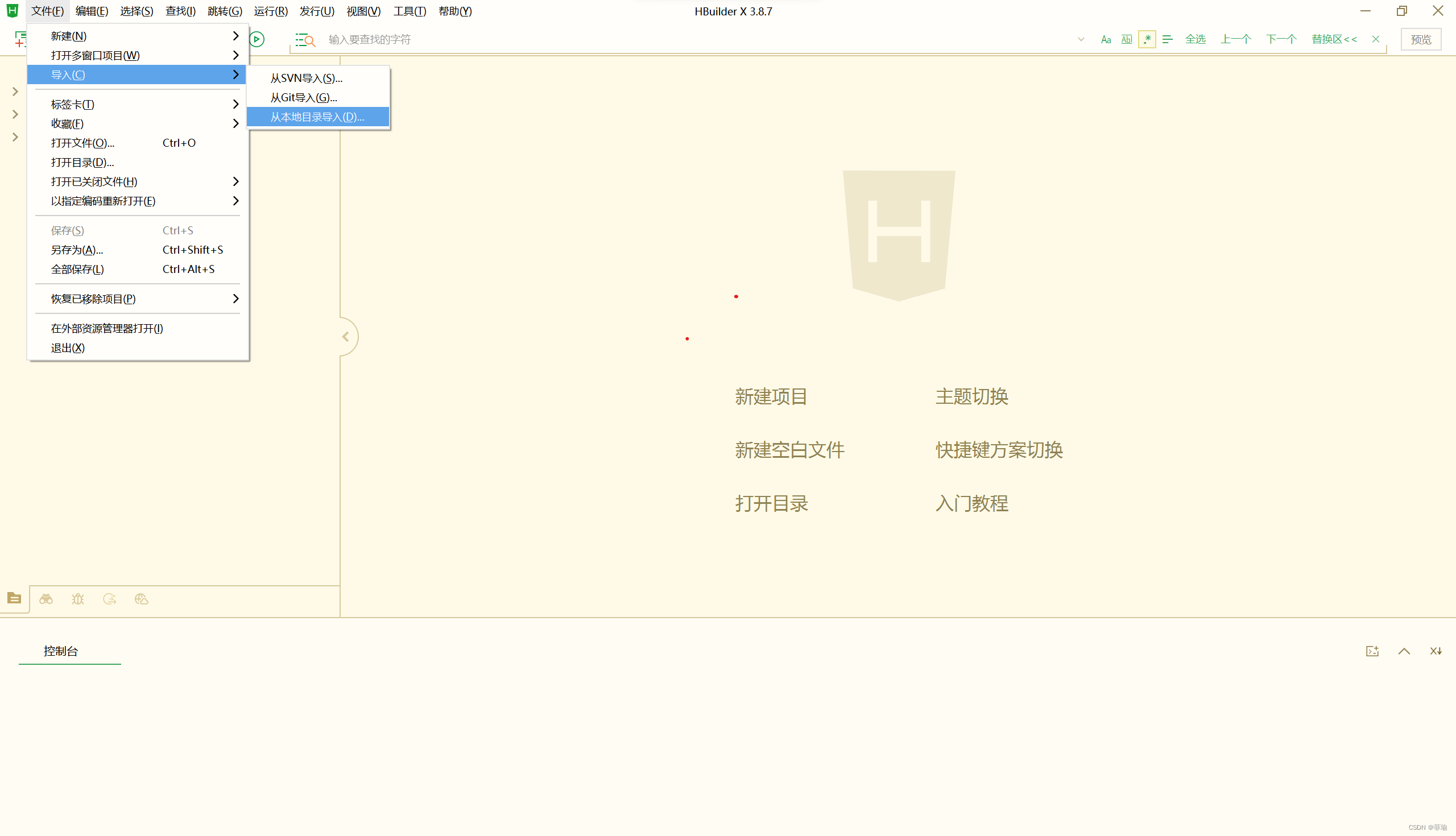Open the cloud globe panel icon
This screenshot has height=836, width=1456.
coord(141,599)
